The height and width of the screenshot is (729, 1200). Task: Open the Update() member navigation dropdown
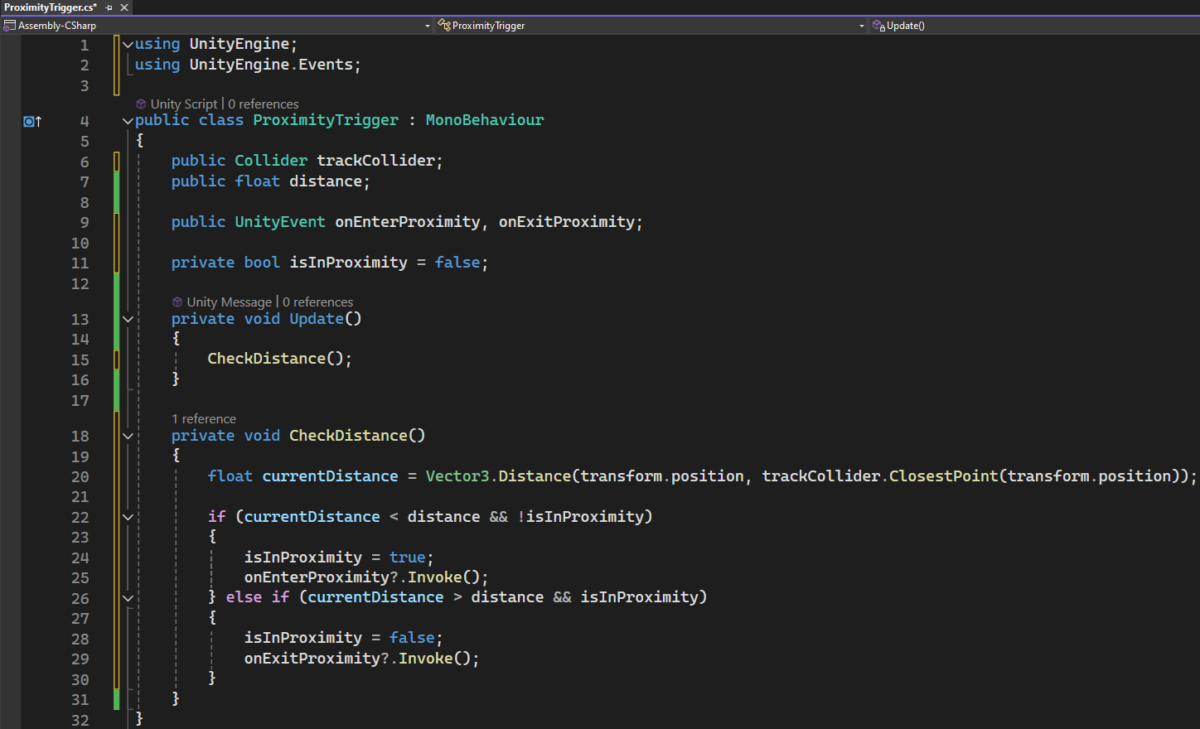[1035, 25]
